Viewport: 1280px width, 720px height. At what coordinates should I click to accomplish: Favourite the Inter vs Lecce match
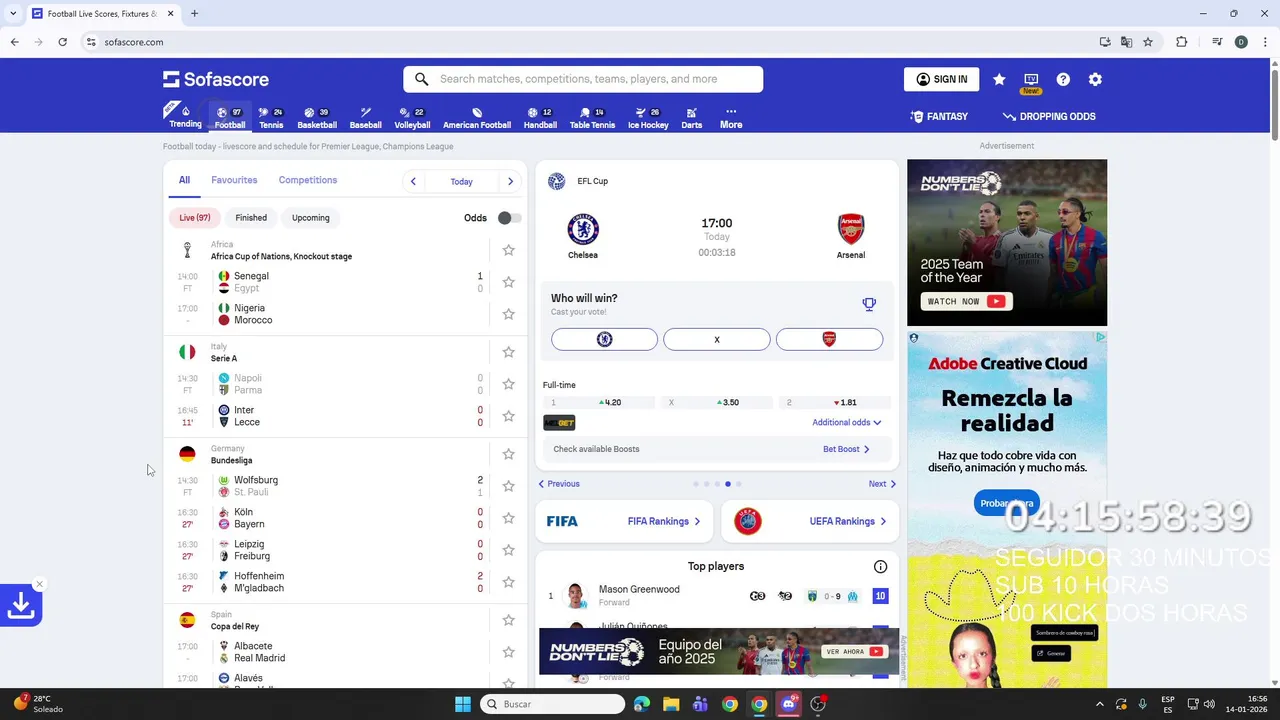(x=508, y=416)
